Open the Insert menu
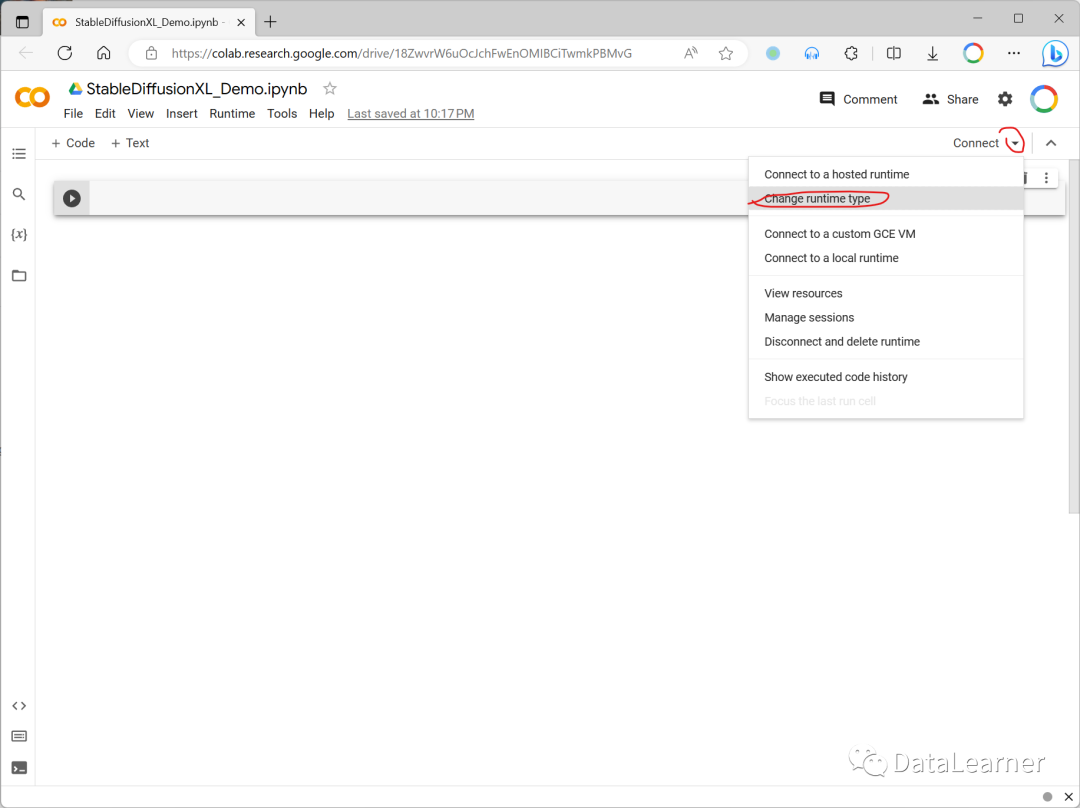 pyautogui.click(x=182, y=114)
